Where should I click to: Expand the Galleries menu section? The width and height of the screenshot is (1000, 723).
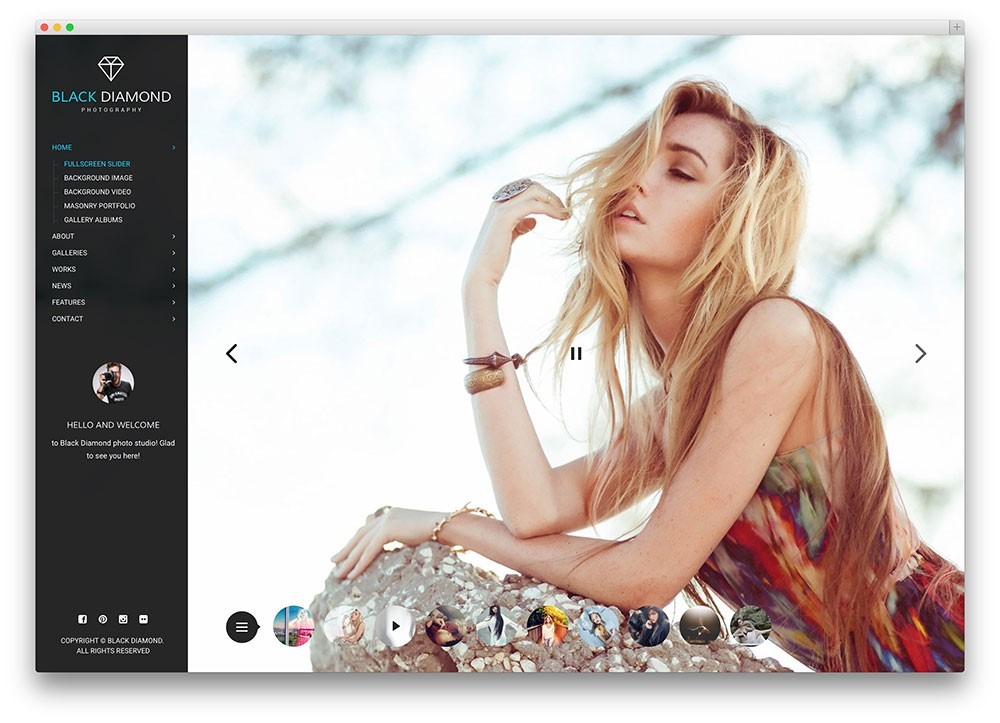tap(69, 252)
